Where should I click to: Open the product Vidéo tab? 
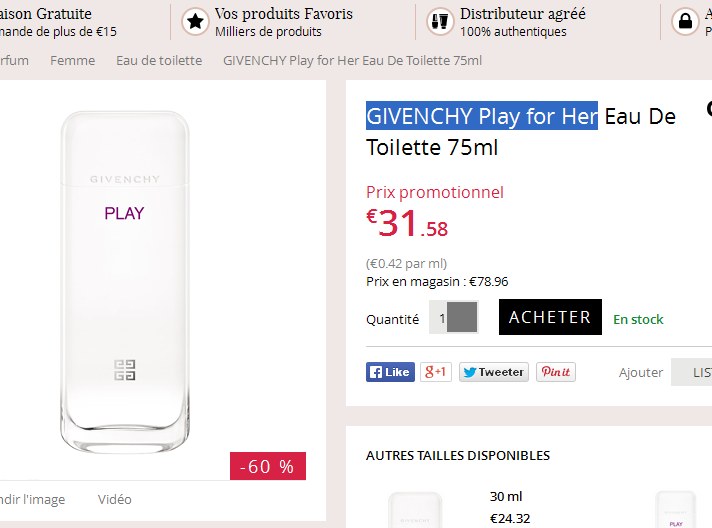[114, 499]
